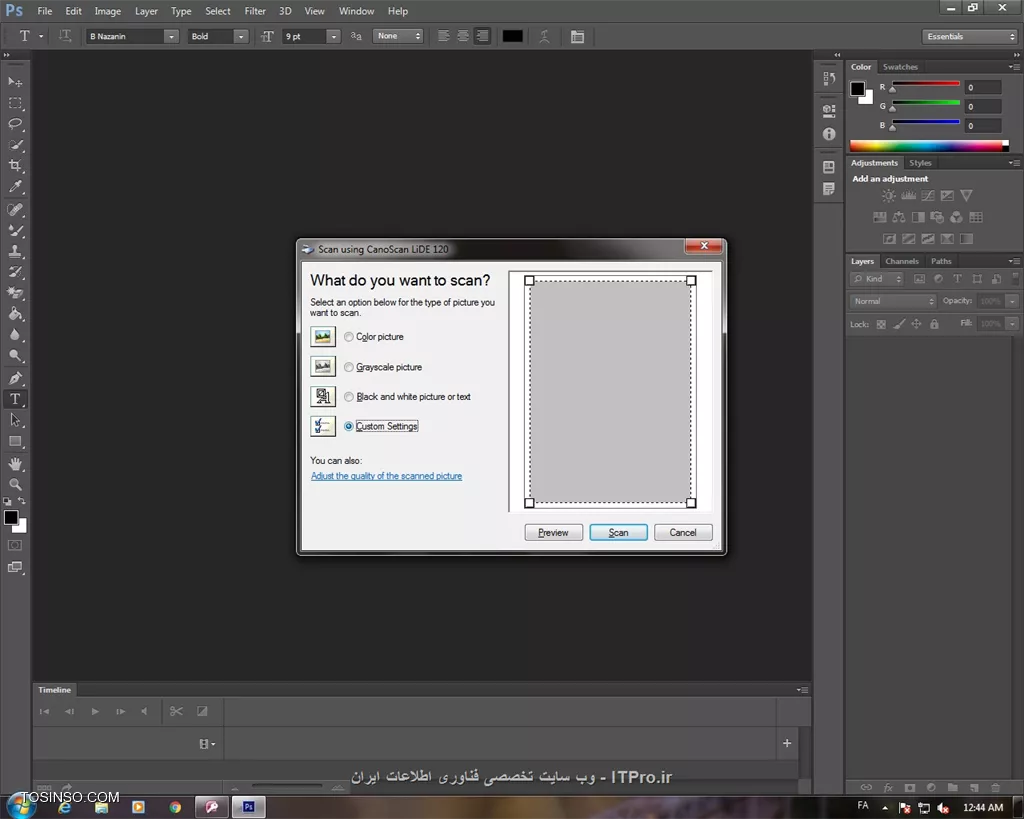Choose the Color picture radio button

(x=349, y=337)
